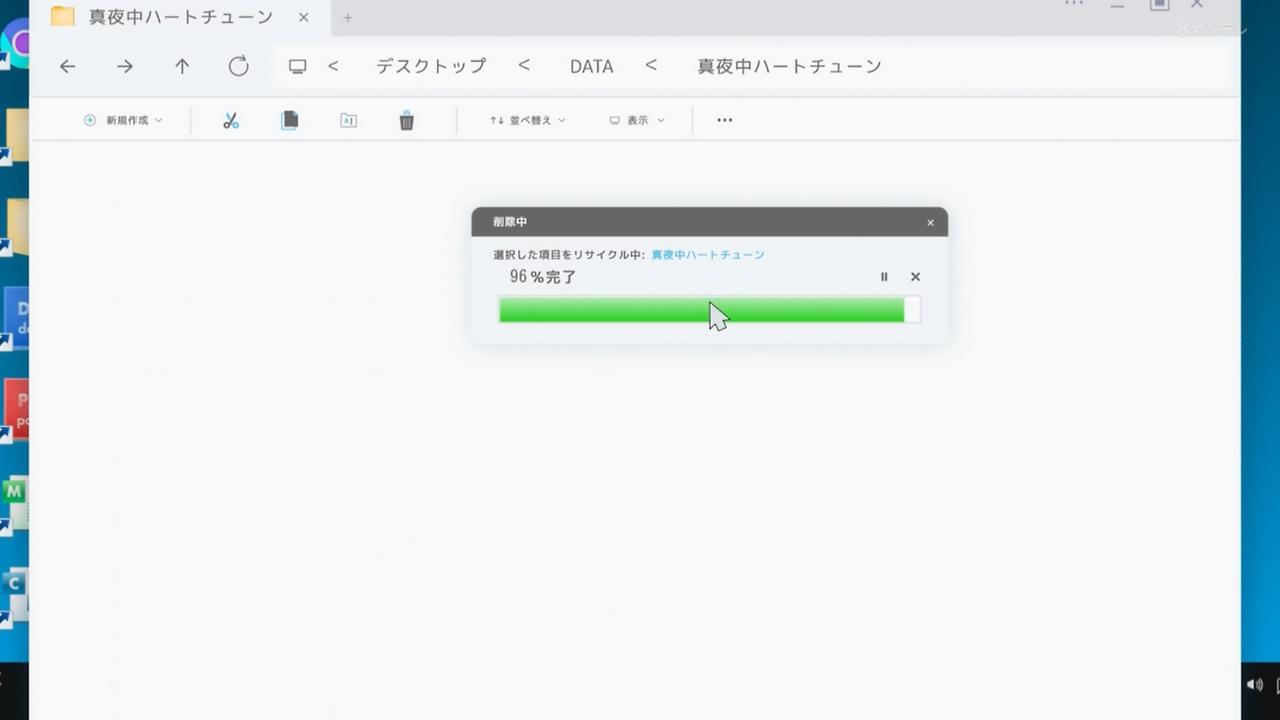Close the 削除中 dialog from title bar
This screenshot has height=720, width=1280.
click(x=930, y=223)
